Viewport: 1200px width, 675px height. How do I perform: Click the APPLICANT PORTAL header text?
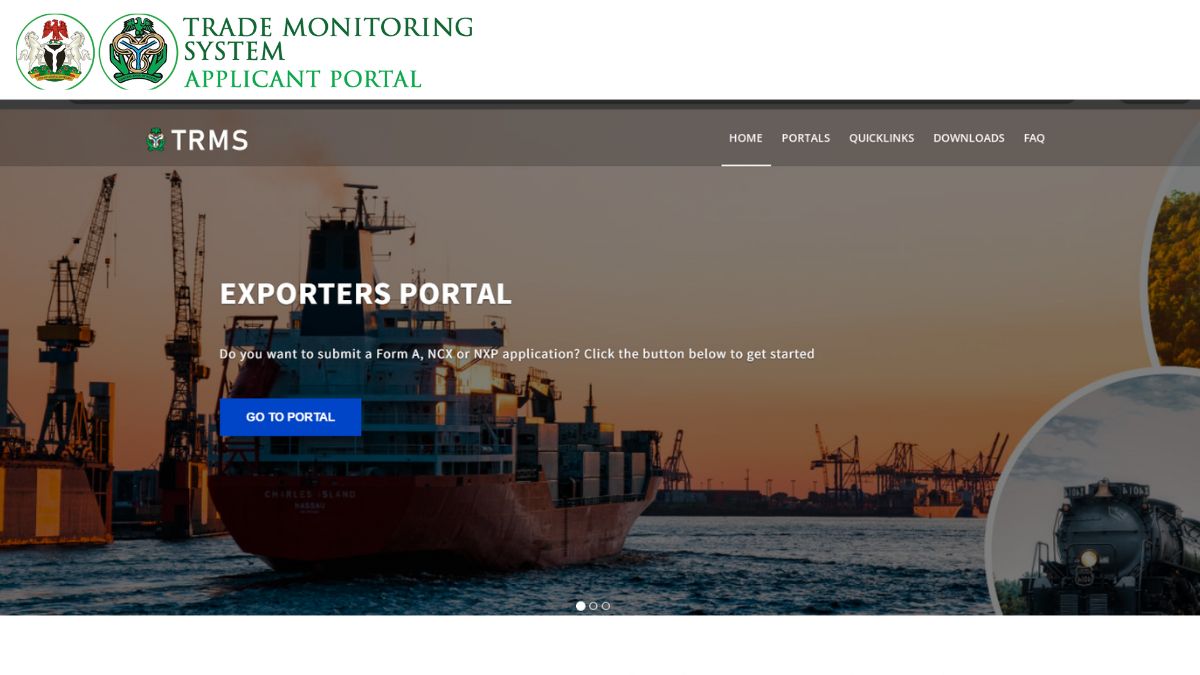[x=303, y=78]
